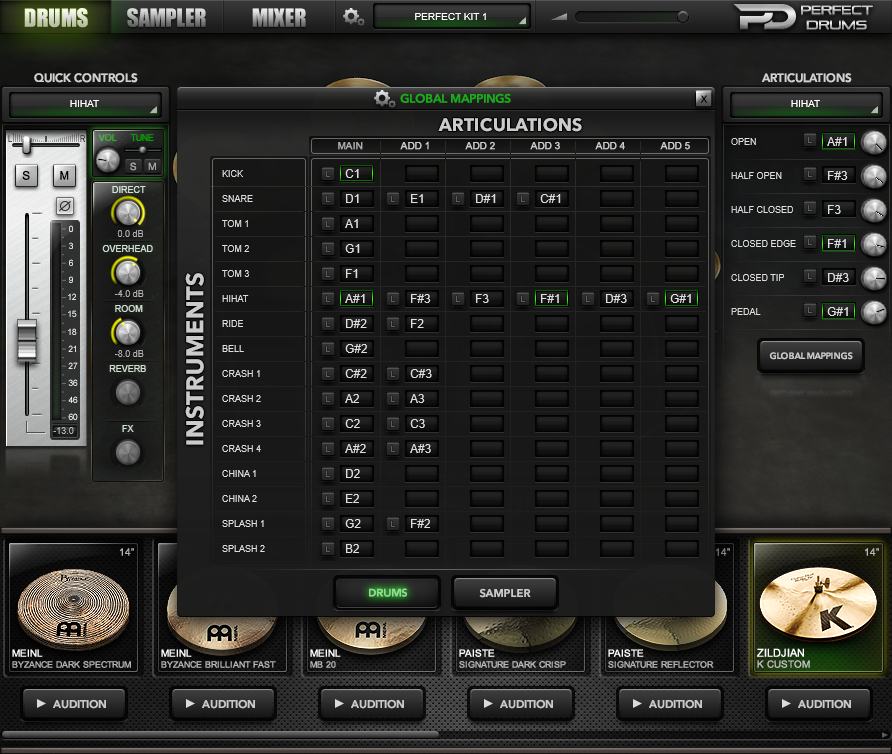This screenshot has width=892, height=754.
Task: Open Articulations HIHAT instrument dropdown
Action: (806, 104)
